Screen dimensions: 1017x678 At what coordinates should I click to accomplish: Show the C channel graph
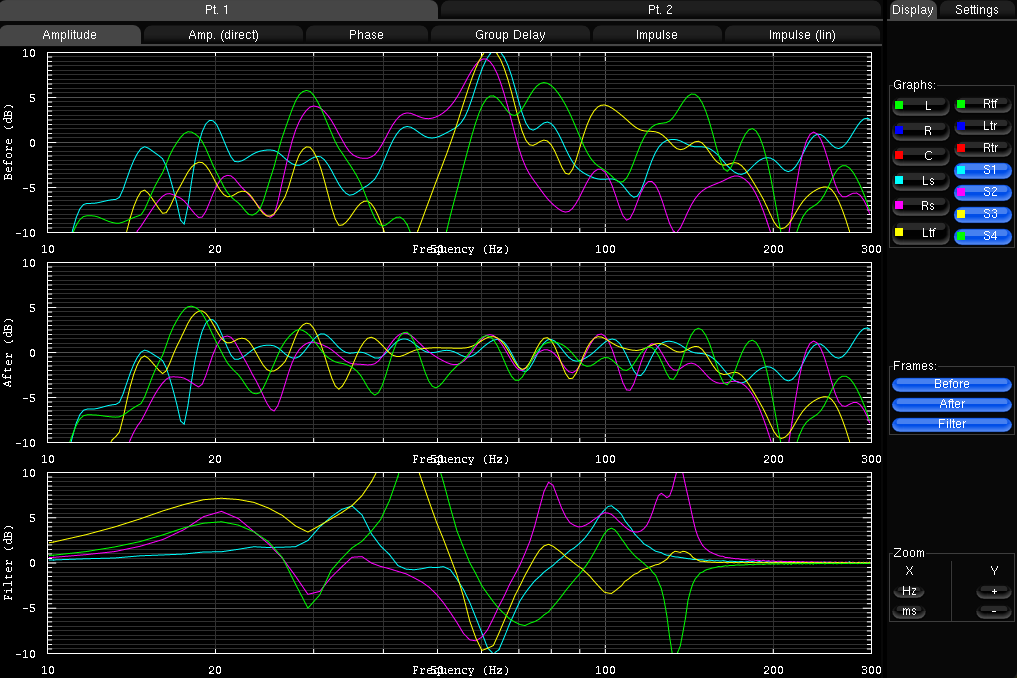point(920,156)
